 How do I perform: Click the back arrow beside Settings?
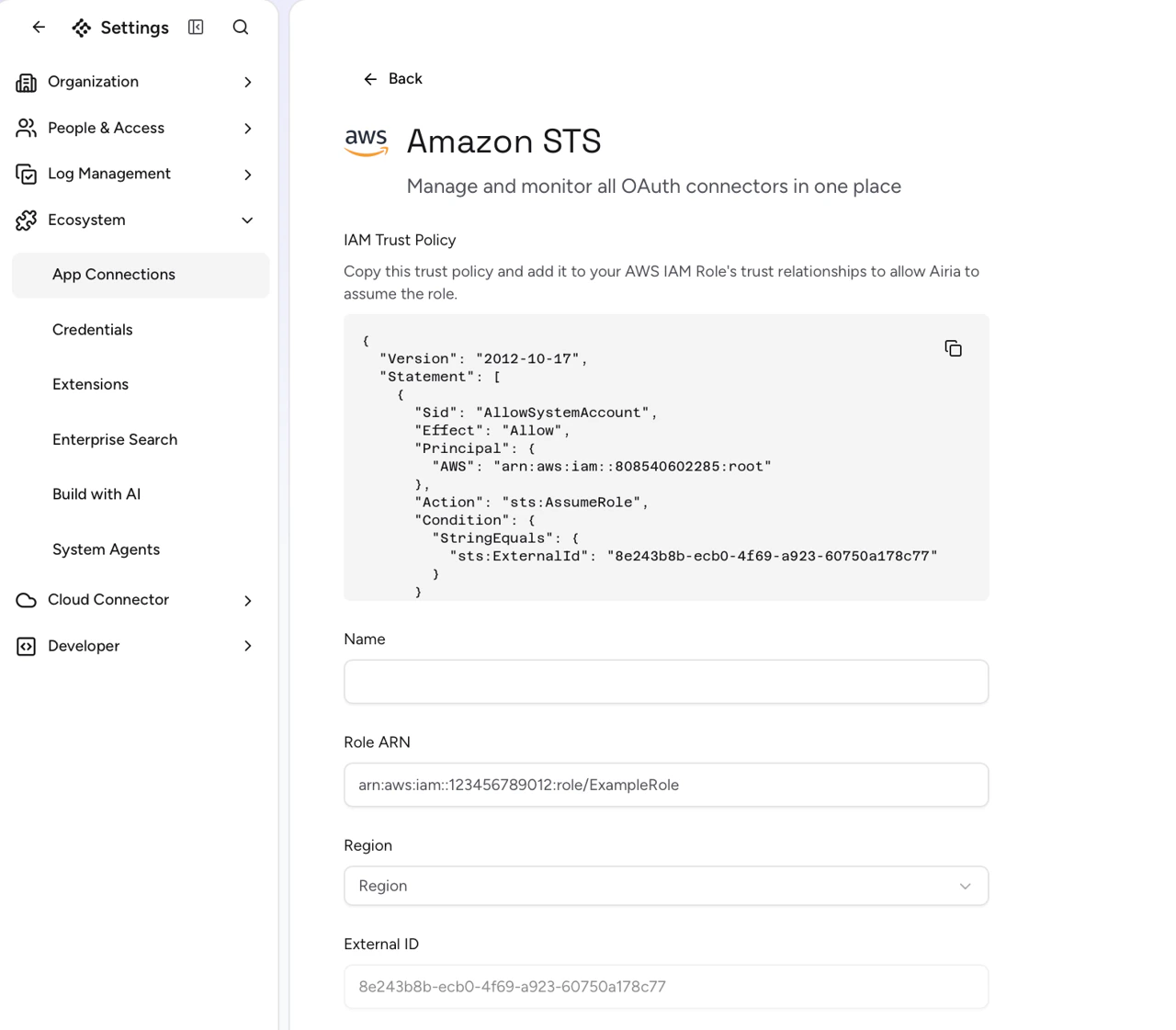39,28
